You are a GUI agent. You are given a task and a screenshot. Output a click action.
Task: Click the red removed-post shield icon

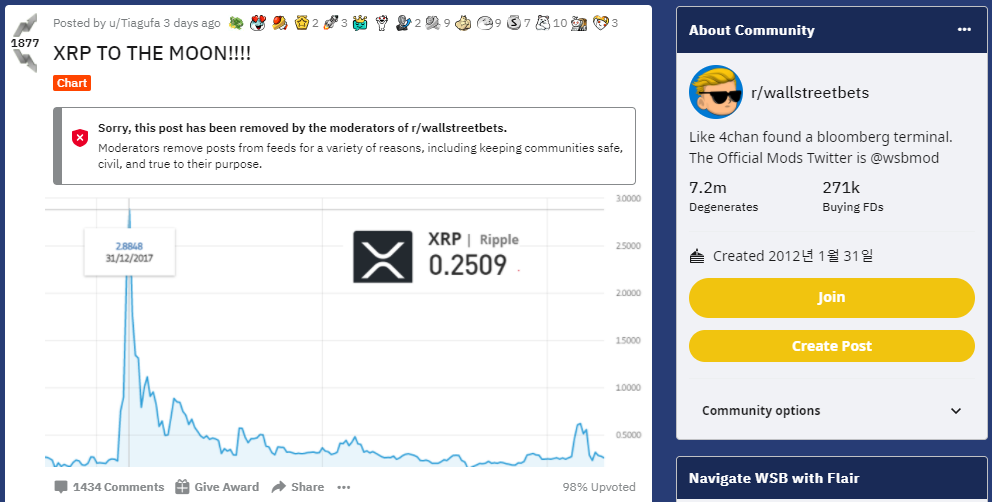pyautogui.click(x=80, y=137)
